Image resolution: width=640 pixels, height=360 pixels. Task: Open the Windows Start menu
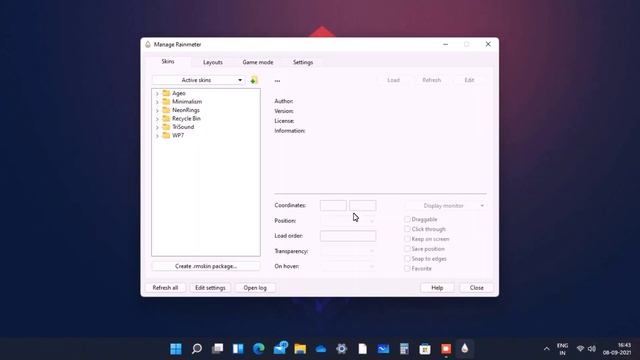(176, 349)
